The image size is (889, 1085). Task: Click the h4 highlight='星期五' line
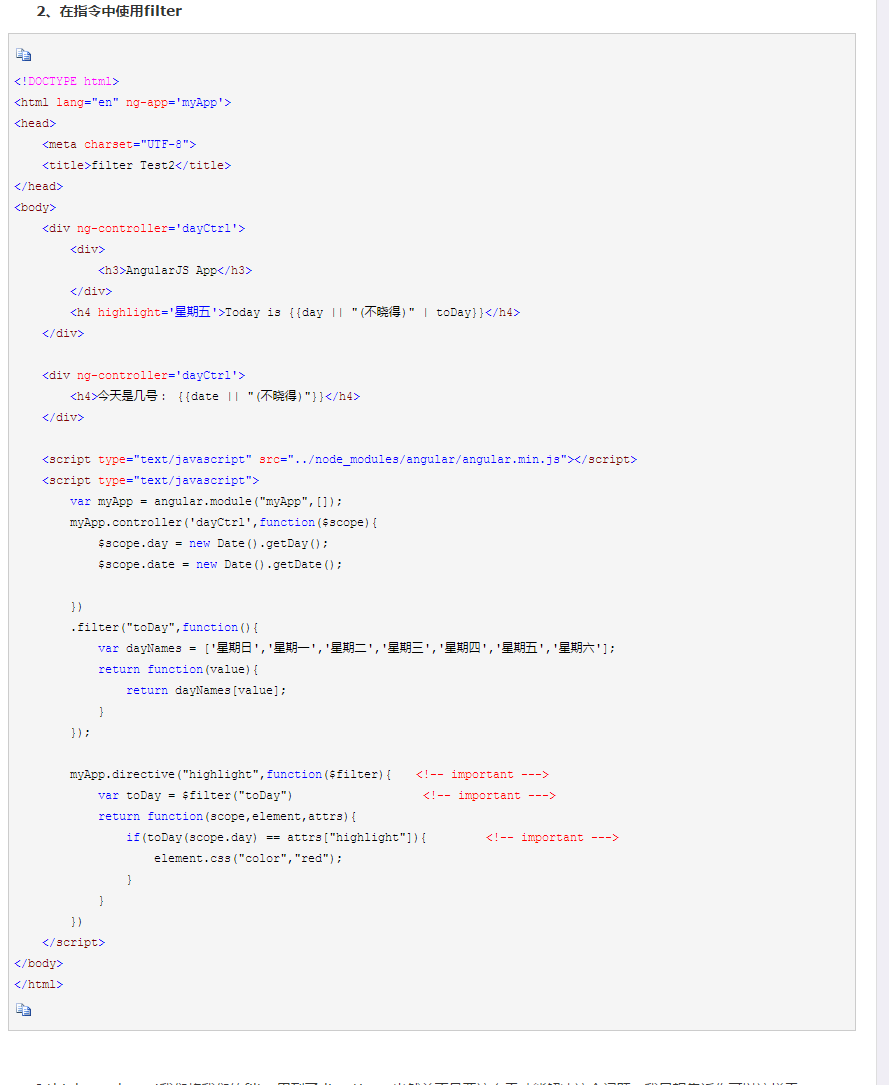point(295,312)
